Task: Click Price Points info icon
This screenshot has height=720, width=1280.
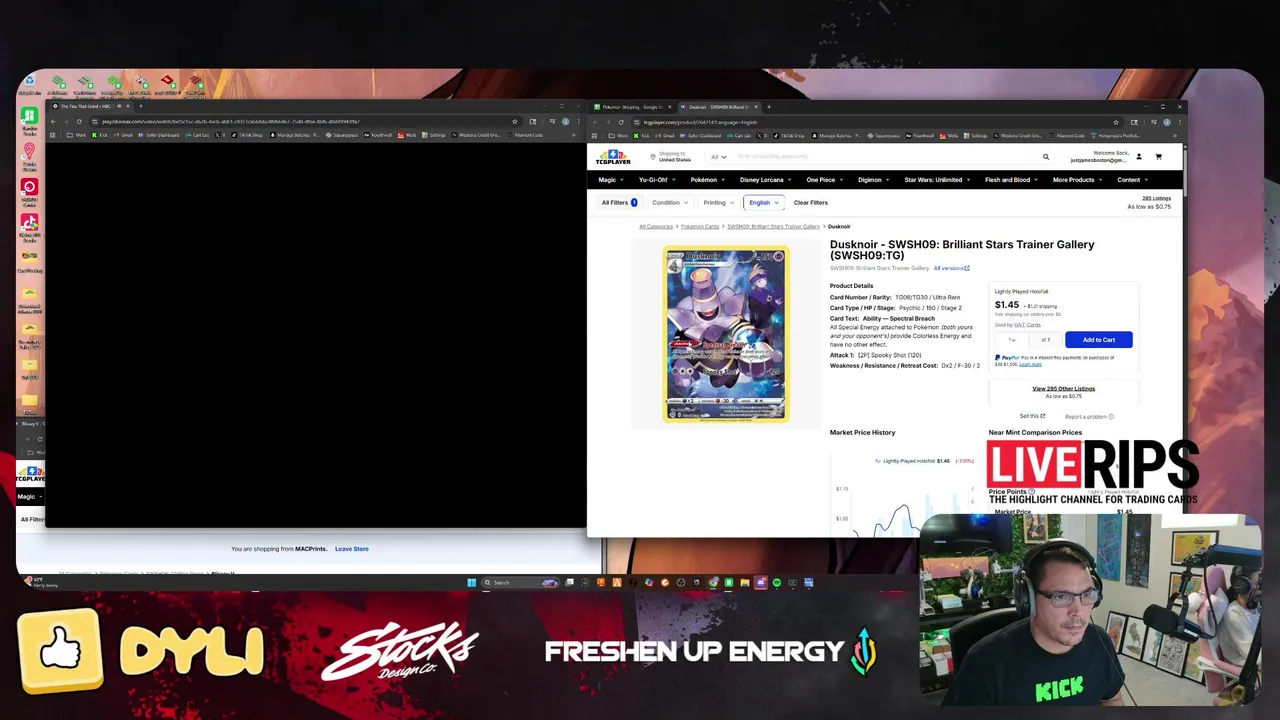Action: [x=1032, y=492]
